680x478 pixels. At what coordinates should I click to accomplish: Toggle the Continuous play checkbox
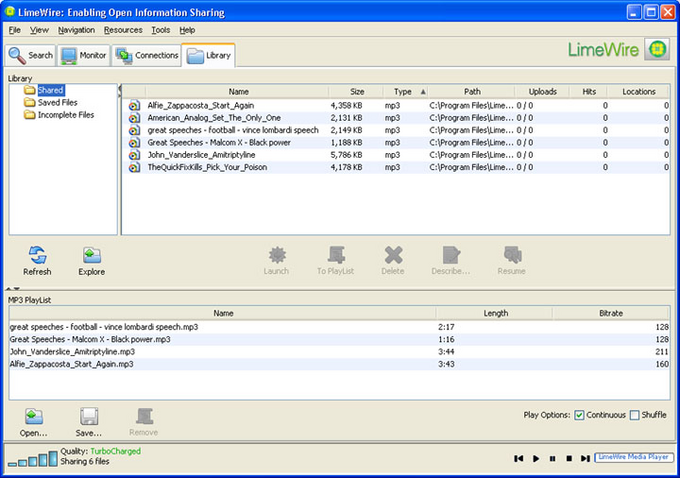click(579, 415)
